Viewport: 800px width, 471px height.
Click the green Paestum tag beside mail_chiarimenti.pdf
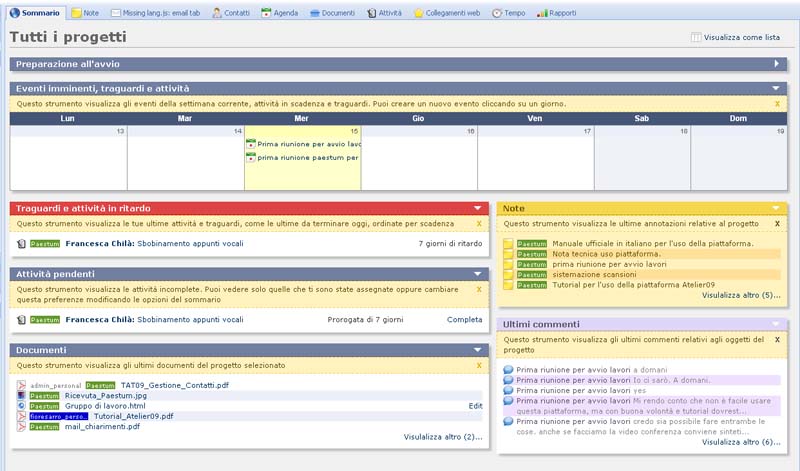(x=44, y=427)
